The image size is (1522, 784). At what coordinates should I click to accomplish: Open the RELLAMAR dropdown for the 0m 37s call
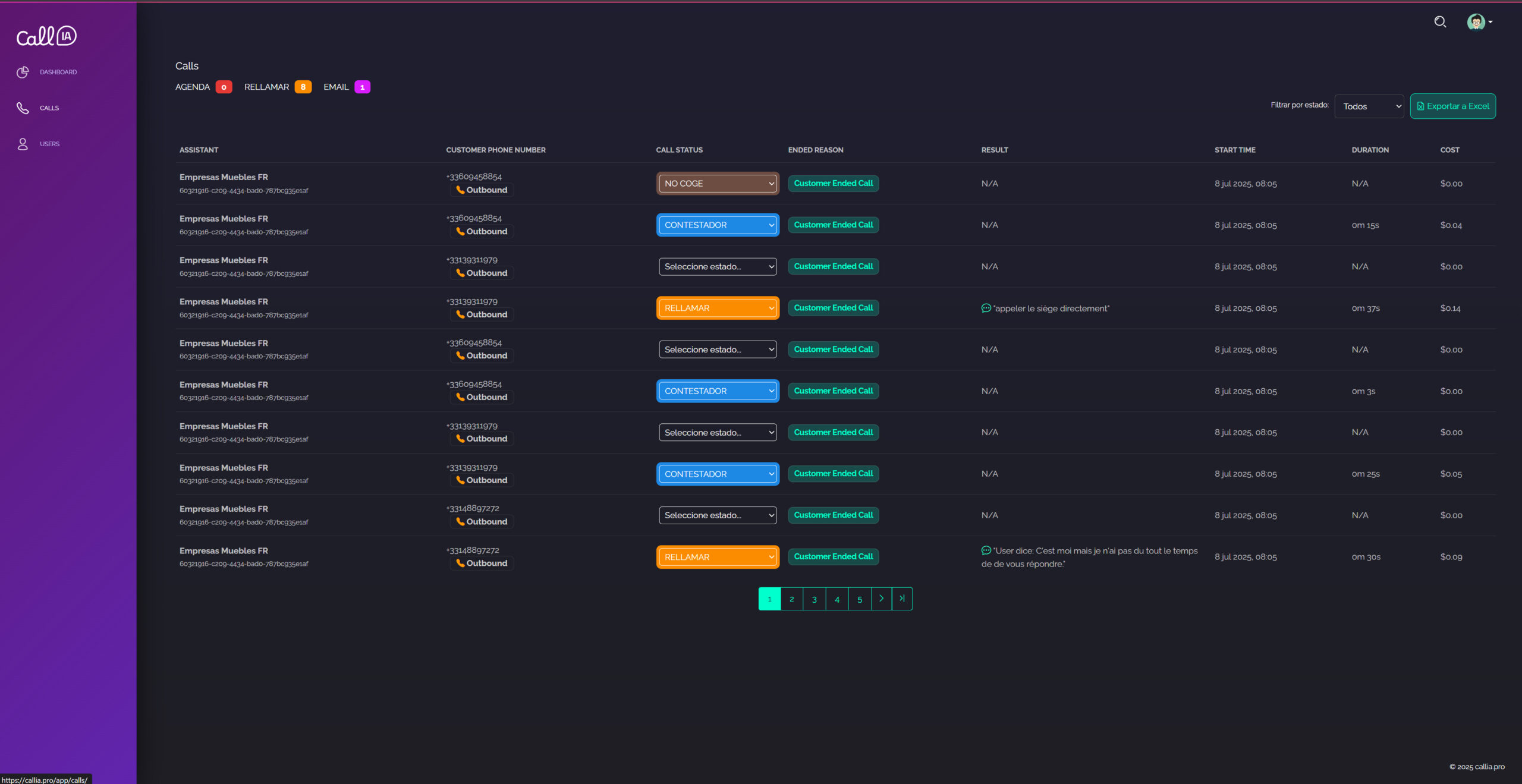tap(718, 308)
